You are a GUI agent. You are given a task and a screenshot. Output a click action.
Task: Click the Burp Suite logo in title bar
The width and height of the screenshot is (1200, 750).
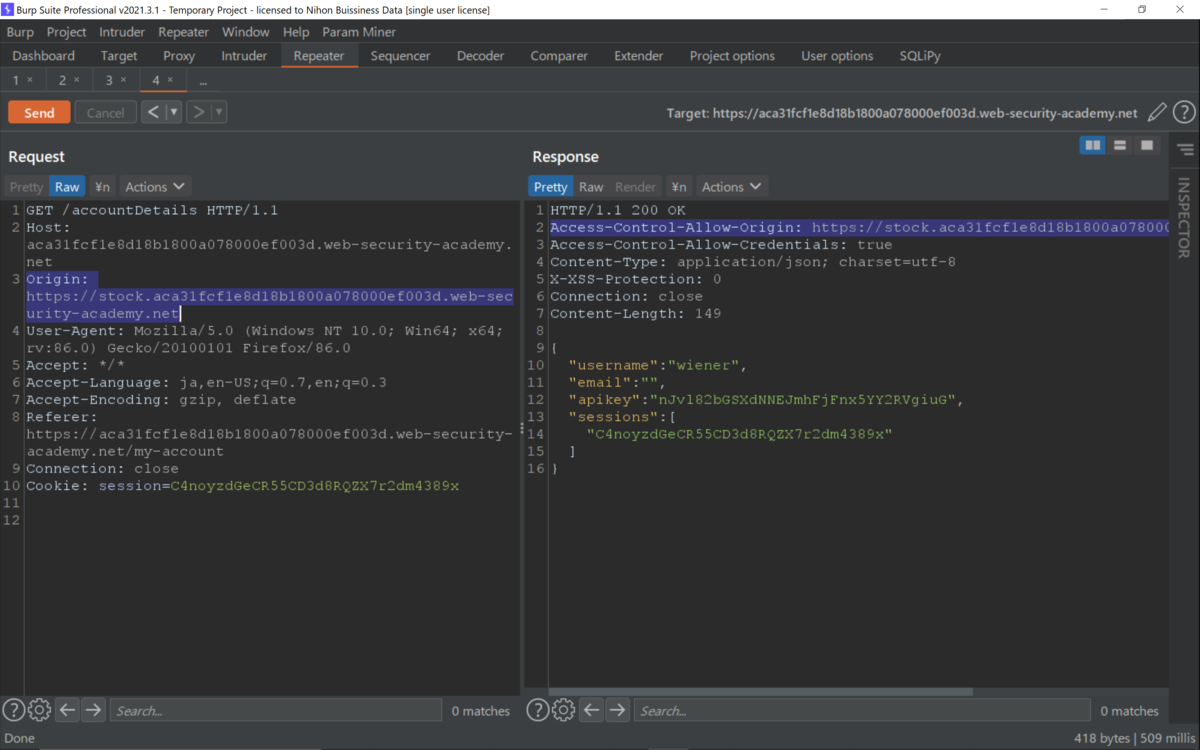pos(8,9)
